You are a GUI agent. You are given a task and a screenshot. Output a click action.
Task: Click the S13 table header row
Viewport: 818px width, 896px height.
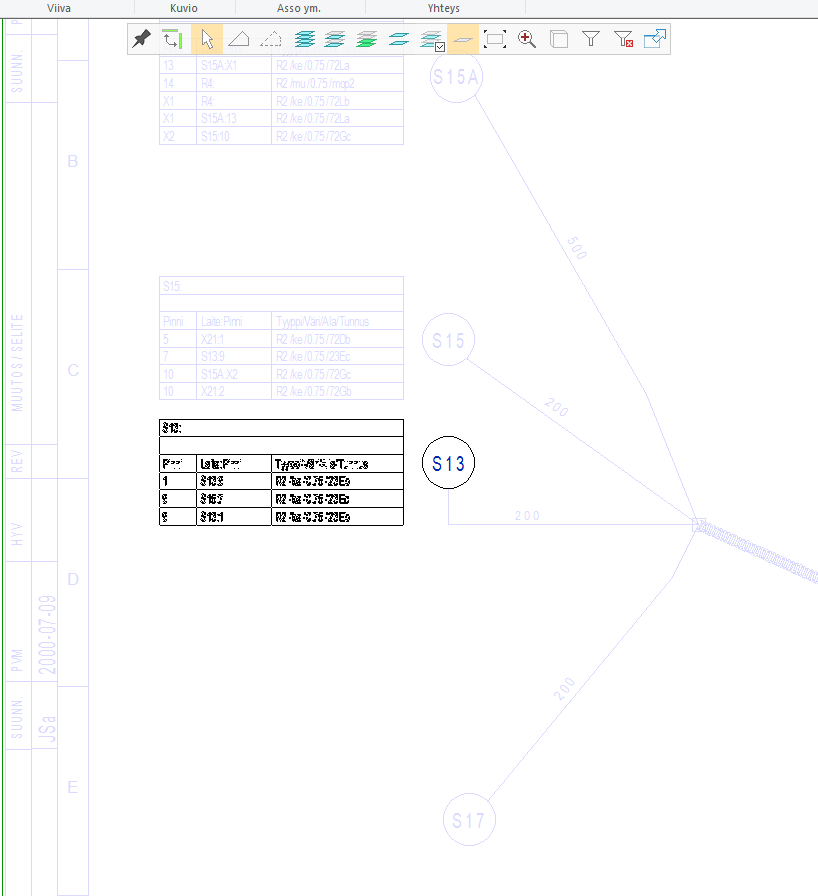point(281,428)
